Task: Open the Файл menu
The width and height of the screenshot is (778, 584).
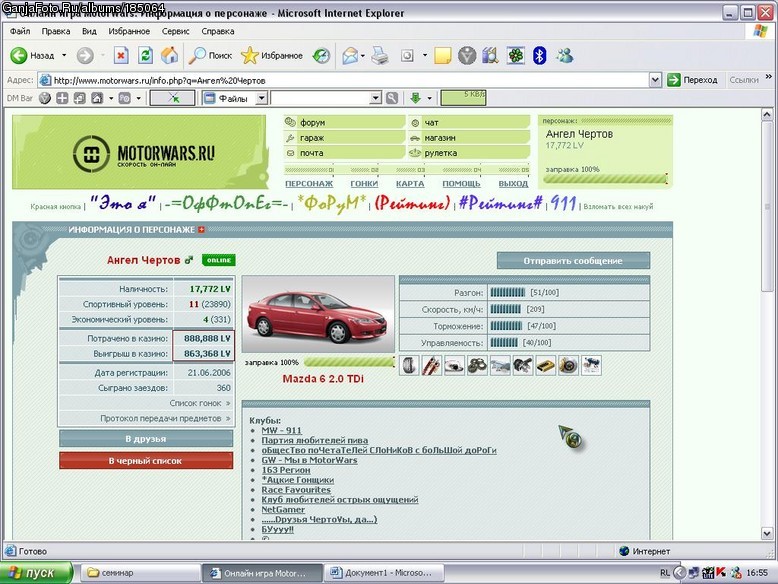Action: coord(20,31)
